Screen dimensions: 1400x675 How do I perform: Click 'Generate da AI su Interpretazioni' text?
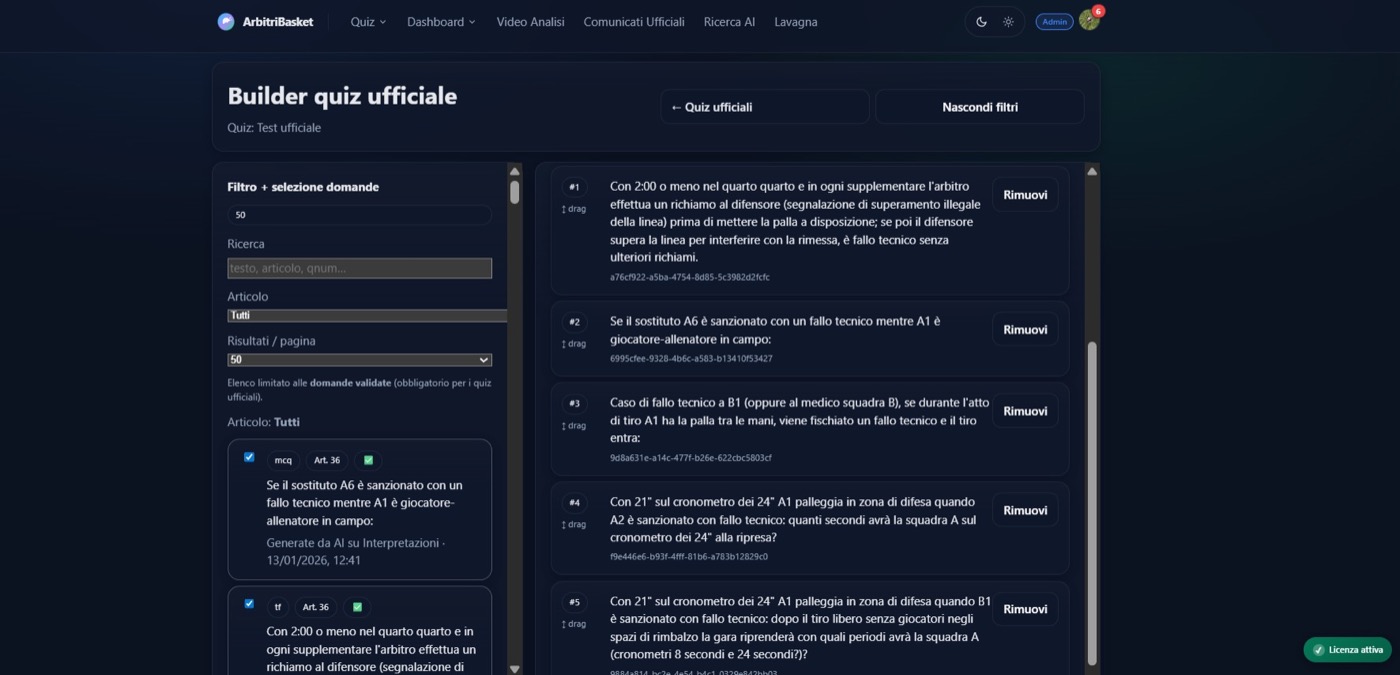tap(352, 543)
